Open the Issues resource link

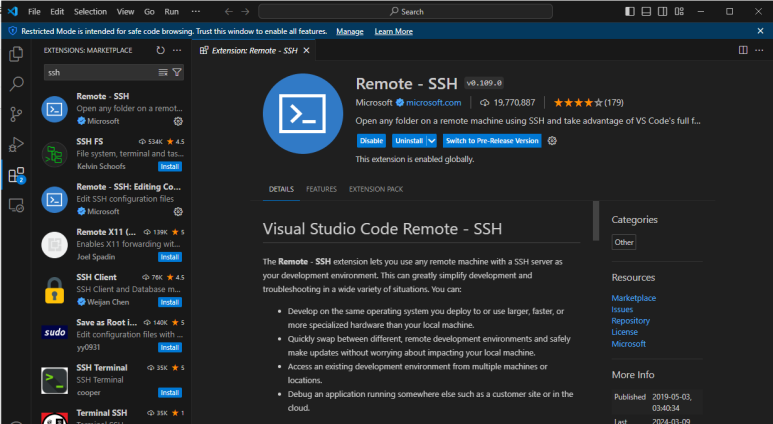pos(622,310)
